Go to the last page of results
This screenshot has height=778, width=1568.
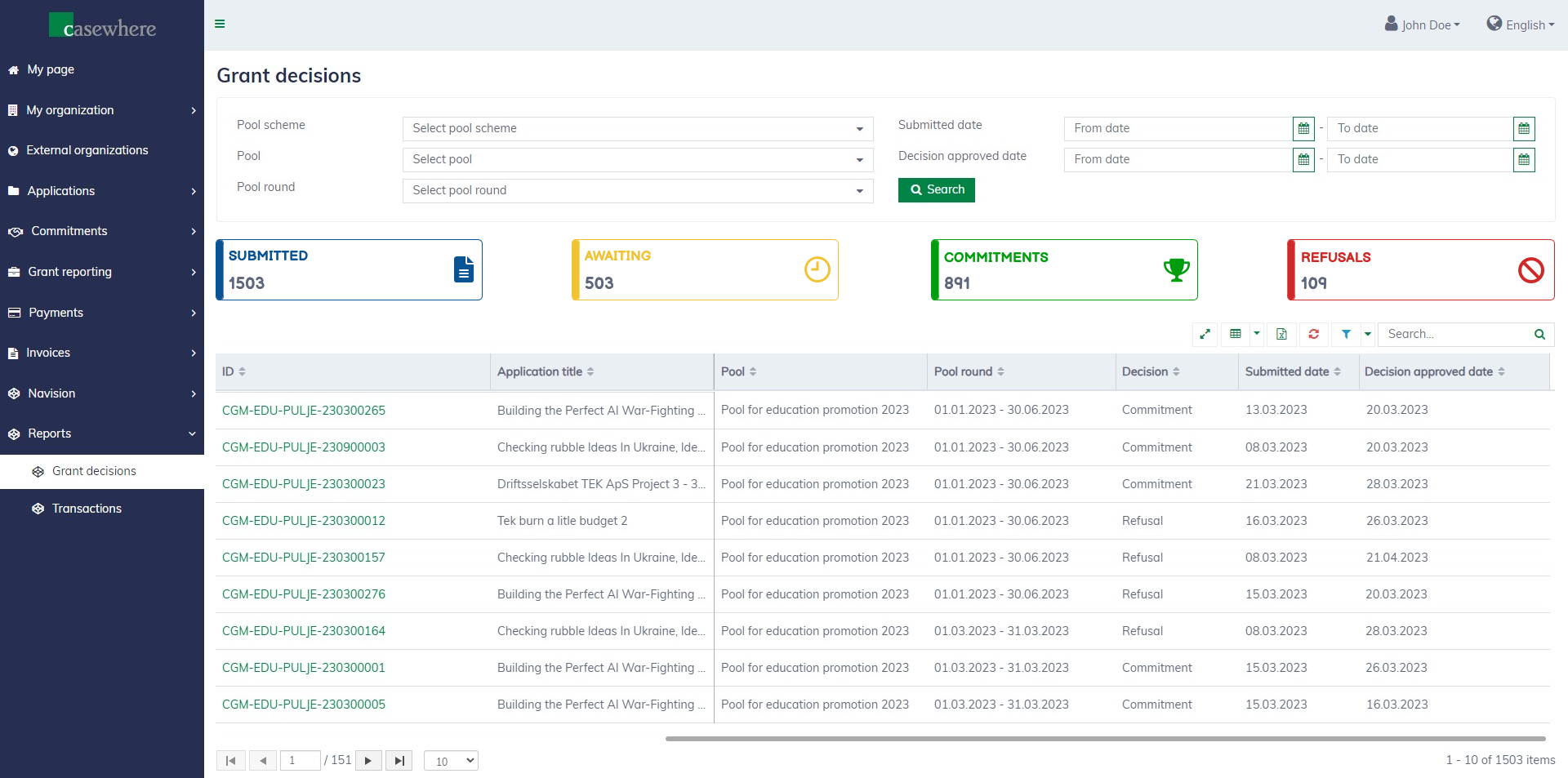[x=399, y=761]
